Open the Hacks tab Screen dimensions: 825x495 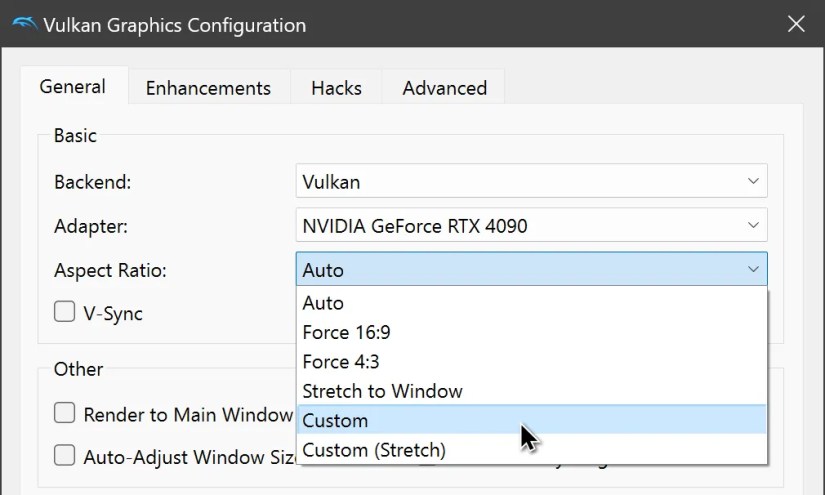point(336,88)
